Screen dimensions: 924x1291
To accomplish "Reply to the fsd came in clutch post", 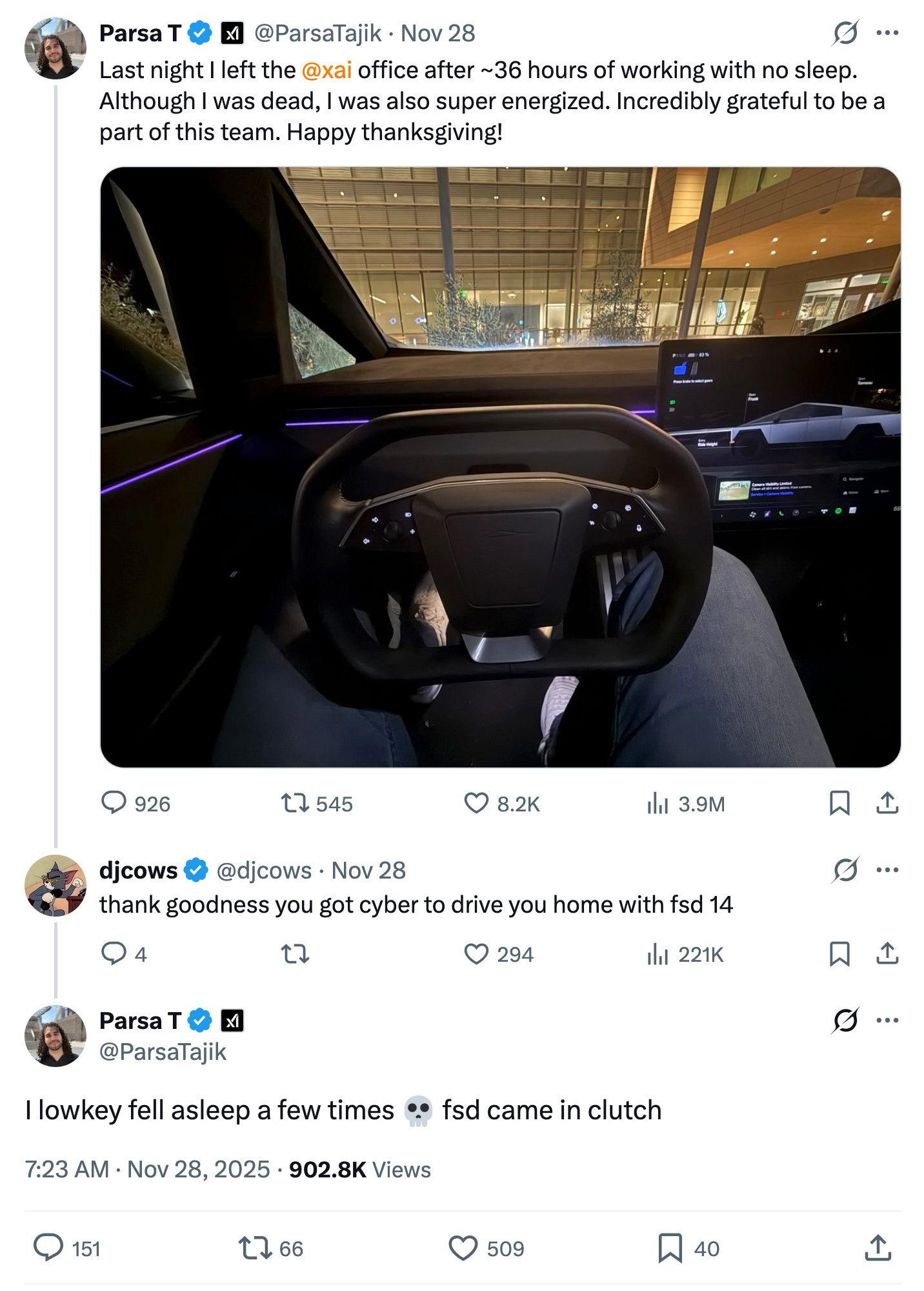I will coord(48,1248).
